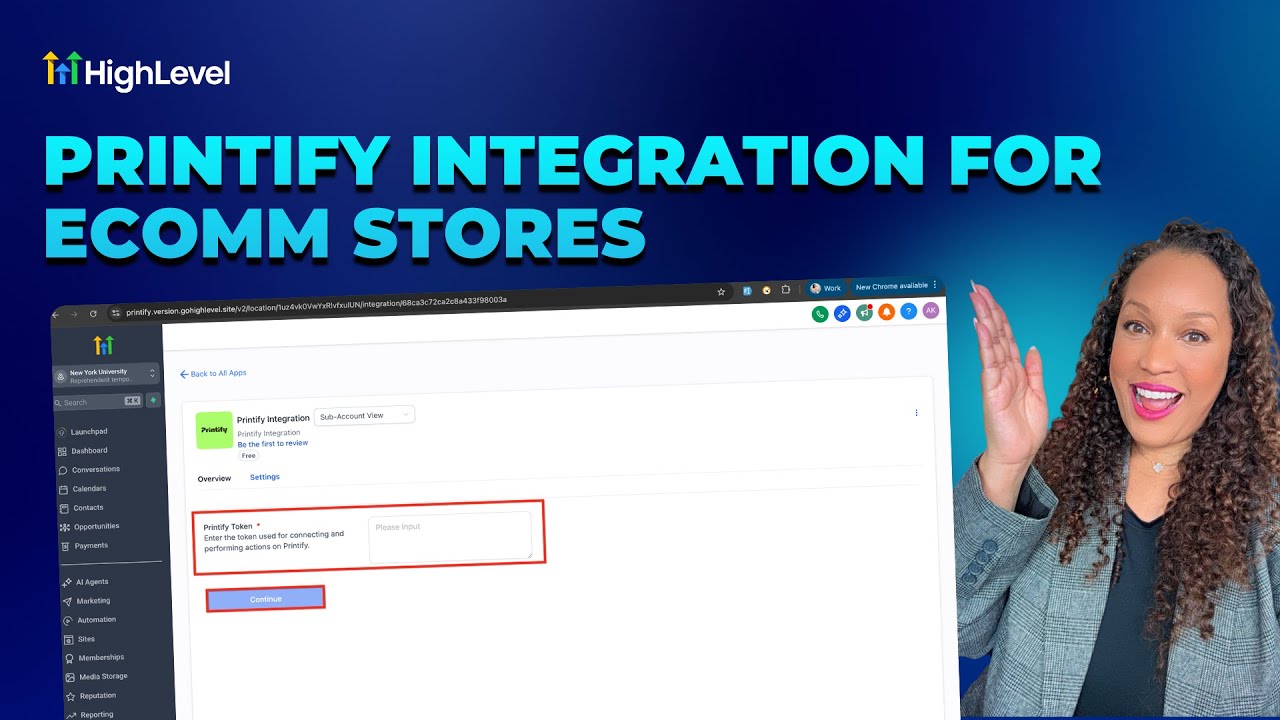
Task: Click the Printify Integration title
Action: [273, 419]
